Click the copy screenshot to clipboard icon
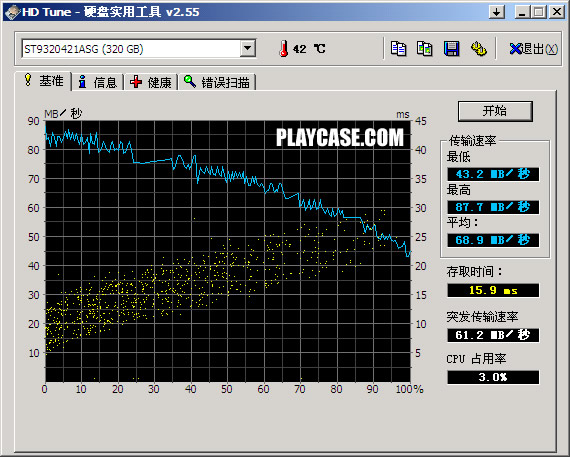The height and width of the screenshot is (457, 570). (x=425, y=48)
